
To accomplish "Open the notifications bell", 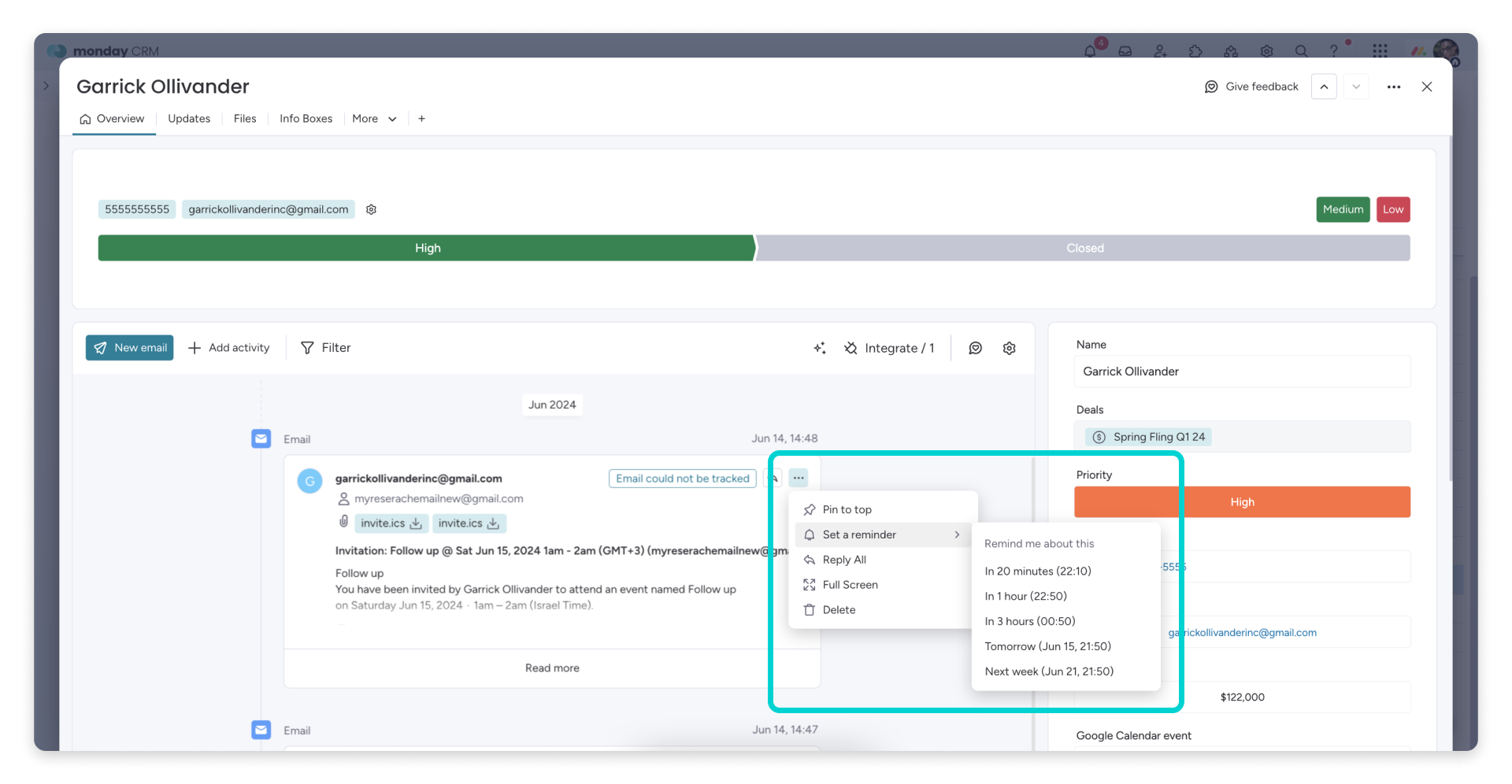I will (x=1090, y=51).
